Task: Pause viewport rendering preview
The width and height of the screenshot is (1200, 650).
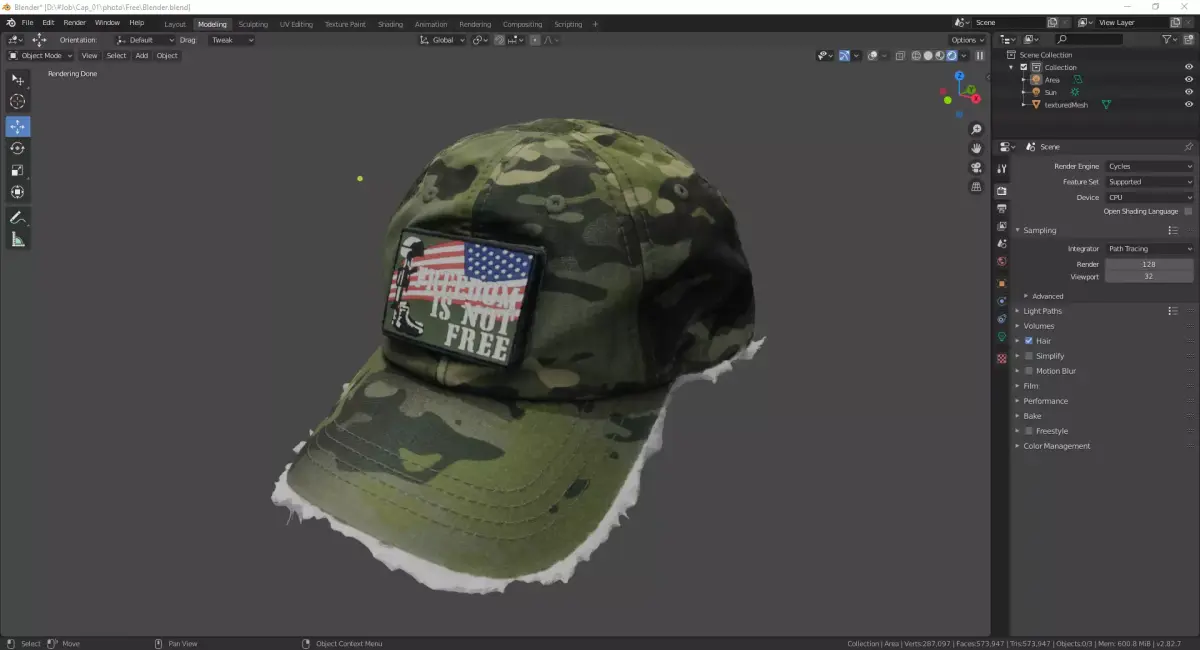Action: [979, 56]
